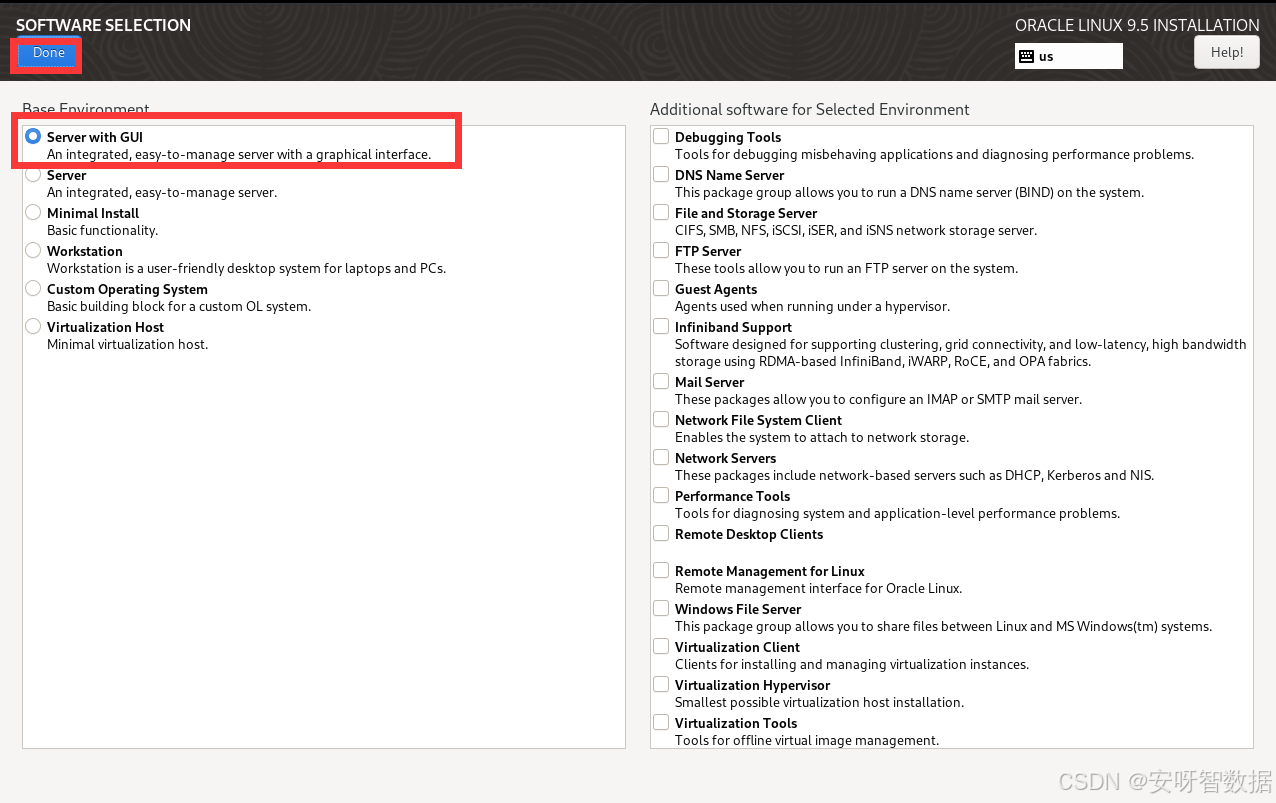Click 'Tools for offline virtual image management.'
The height and width of the screenshot is (803, 1276).
coord(807,741)
